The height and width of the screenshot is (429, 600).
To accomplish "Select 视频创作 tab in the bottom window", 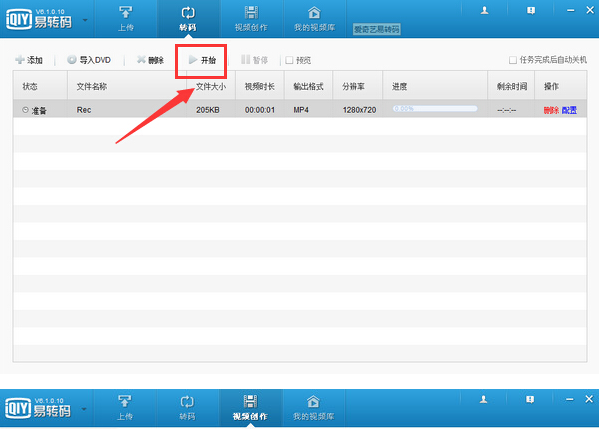I will click(x=250, y=408).
